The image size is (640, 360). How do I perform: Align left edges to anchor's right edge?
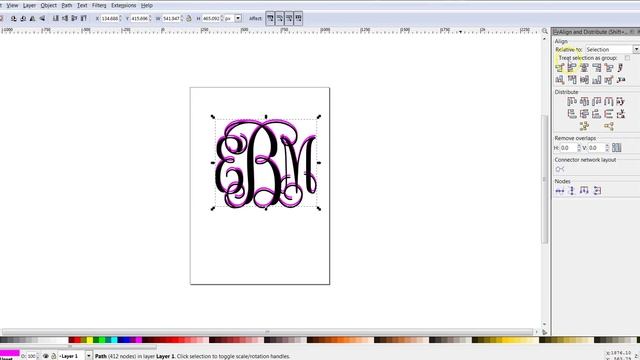pos(609,68)
